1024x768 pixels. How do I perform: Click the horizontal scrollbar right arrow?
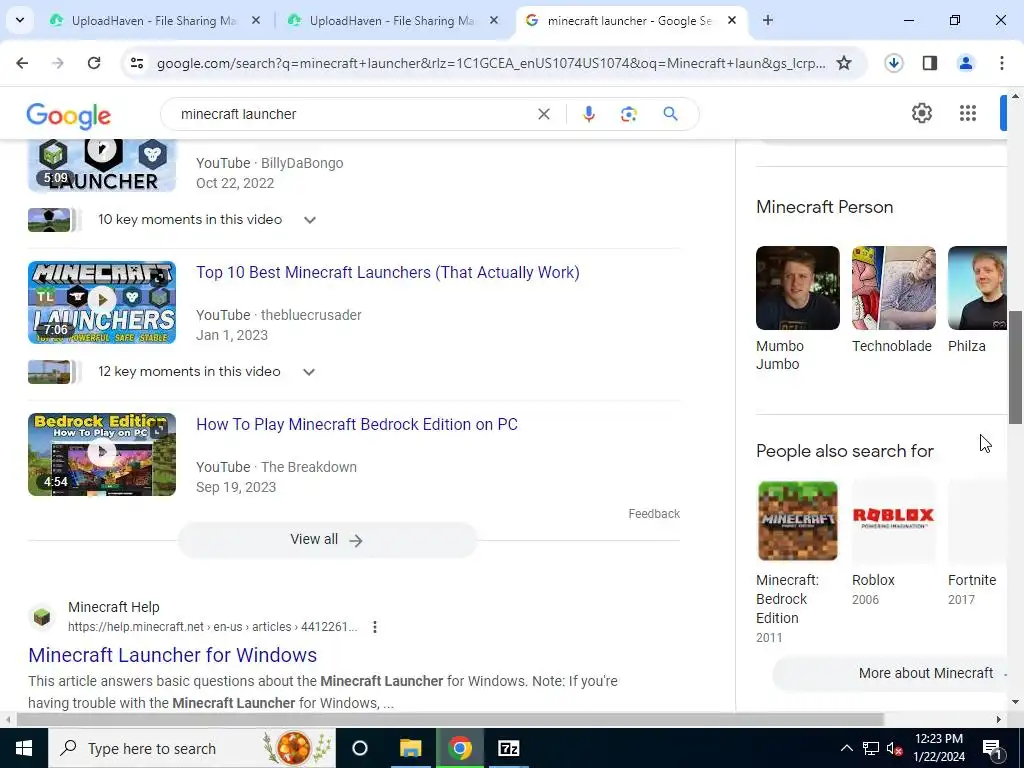pos(999,719)
